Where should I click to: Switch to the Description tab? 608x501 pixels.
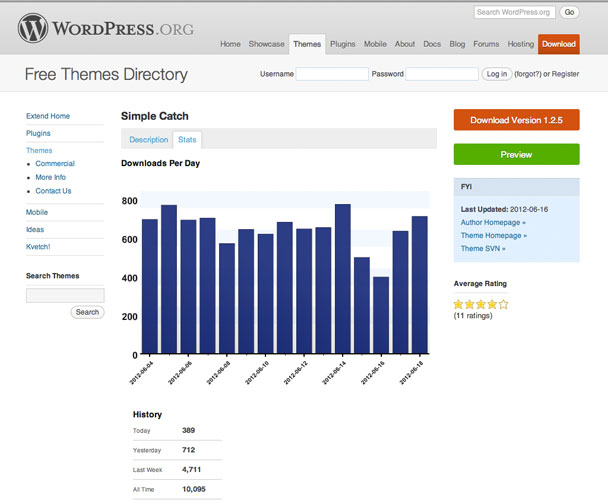(149, 140)
